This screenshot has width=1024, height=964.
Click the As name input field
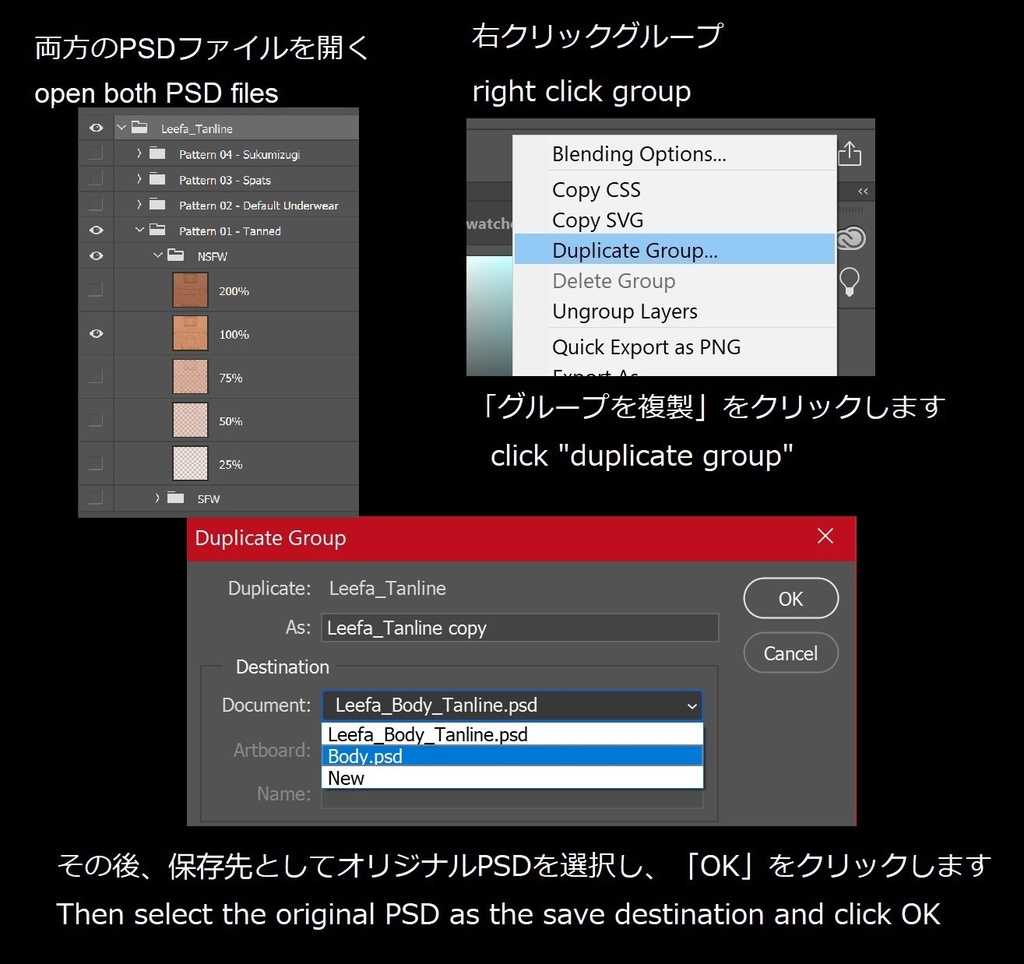pyautogui.click(x=520, y=627)
